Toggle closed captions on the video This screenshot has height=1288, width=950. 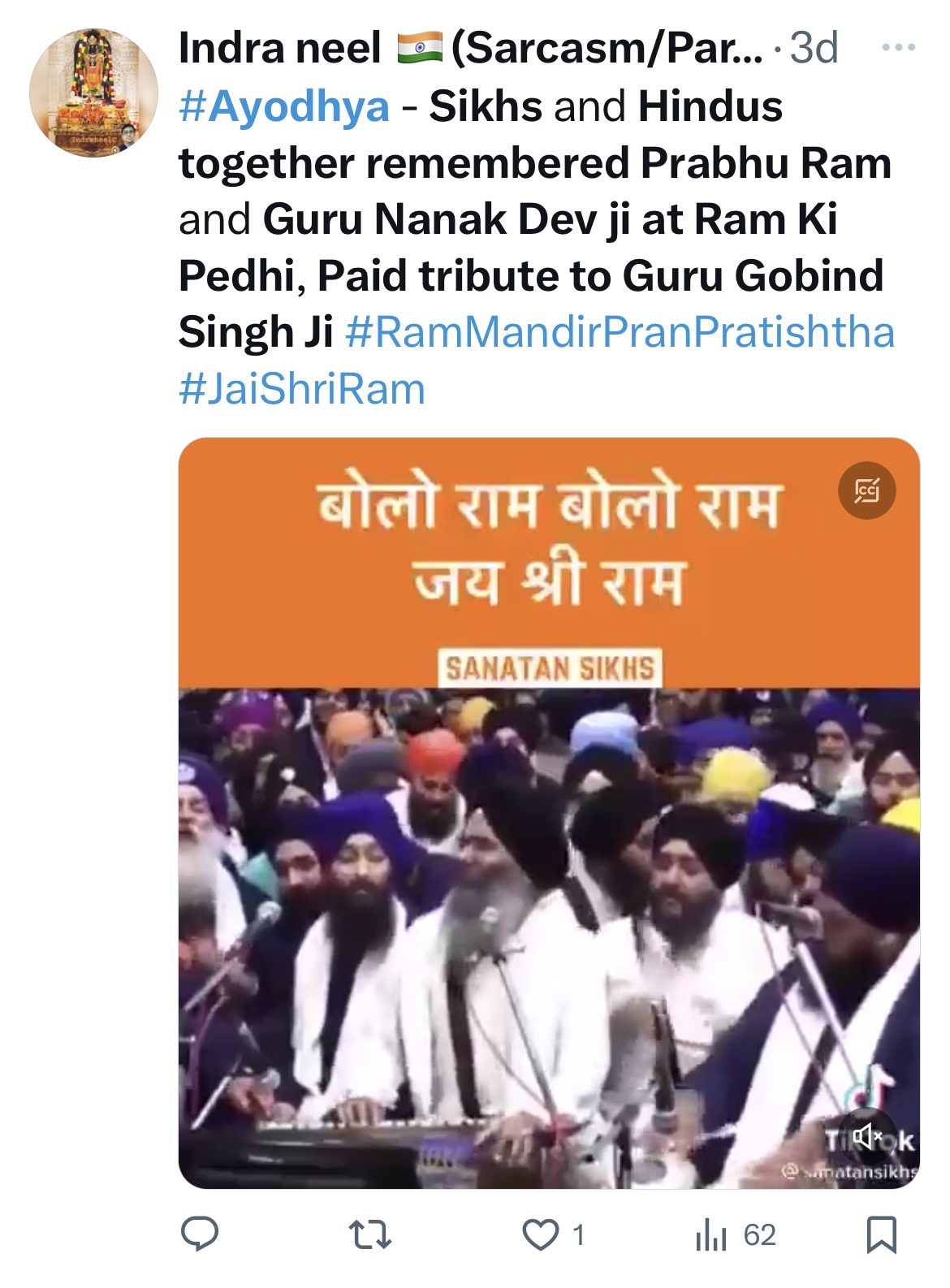(x=867, y=491)
